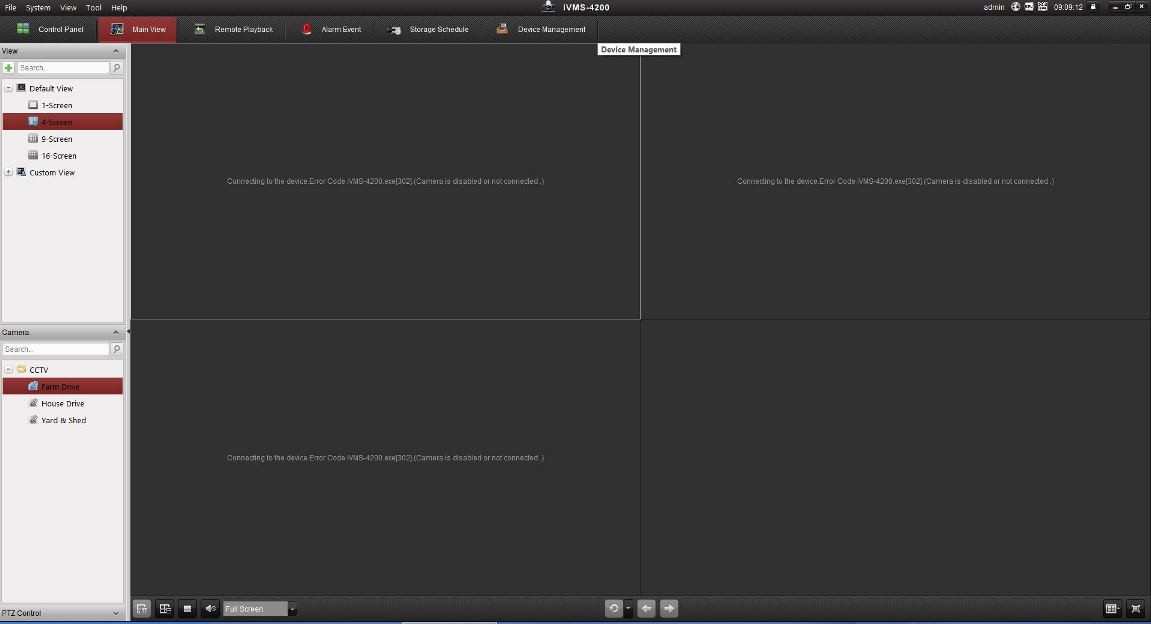Viewport: 1151px width, 624px height.
Task: Select the House Drive camera
Action: pyautogui.click(x=62, y=403)
